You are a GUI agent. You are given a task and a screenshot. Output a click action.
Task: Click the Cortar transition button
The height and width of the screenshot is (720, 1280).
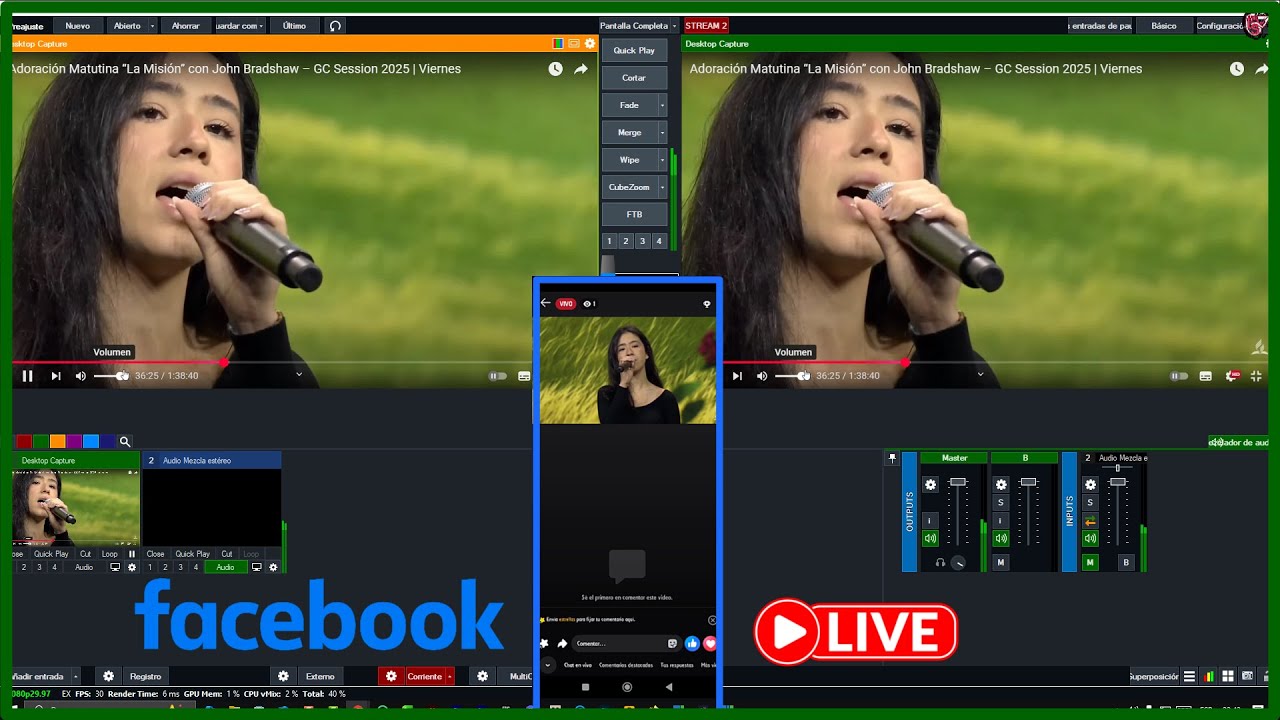(634, 78)
